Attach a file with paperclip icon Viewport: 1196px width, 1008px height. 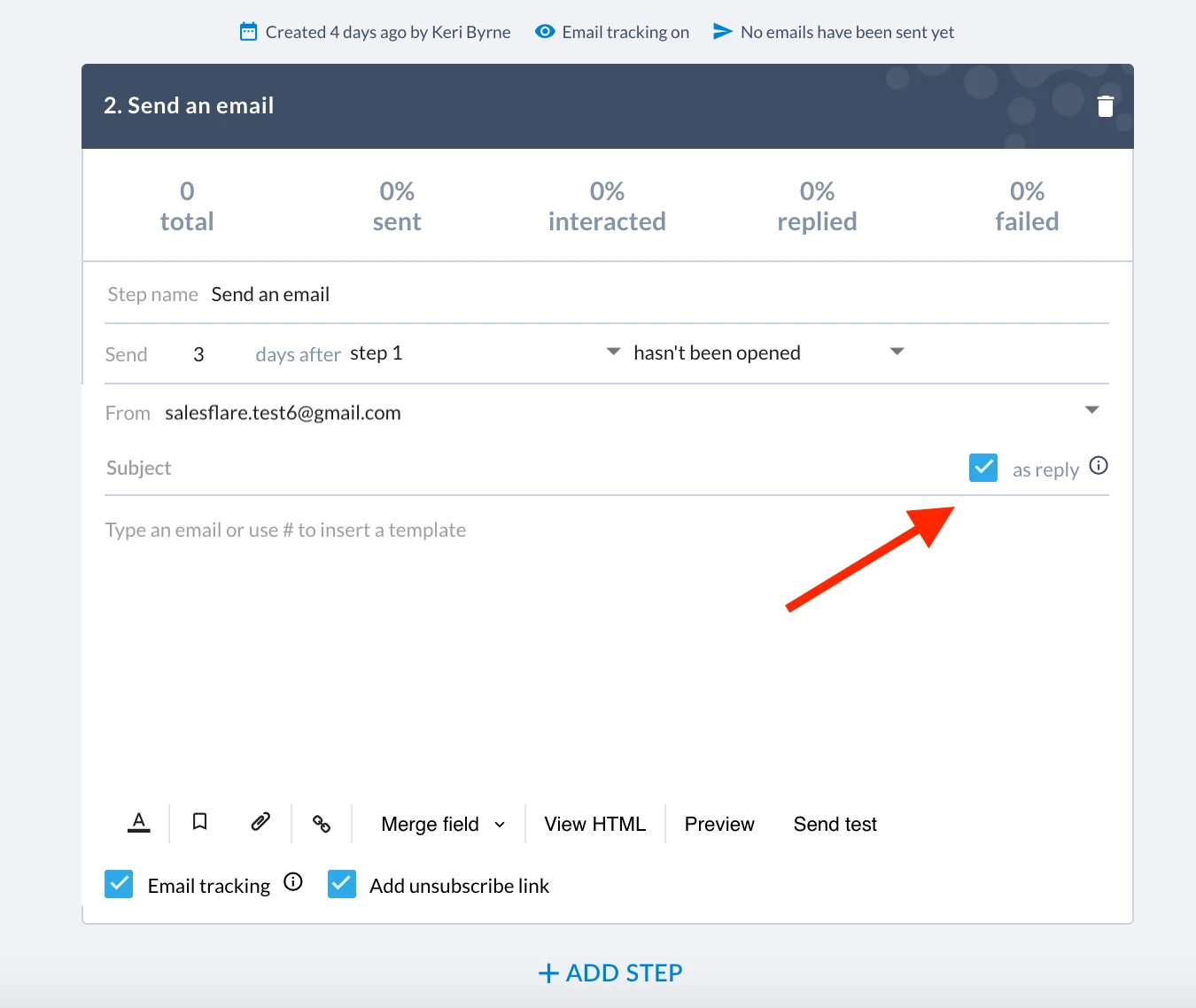tap(260, 822)
